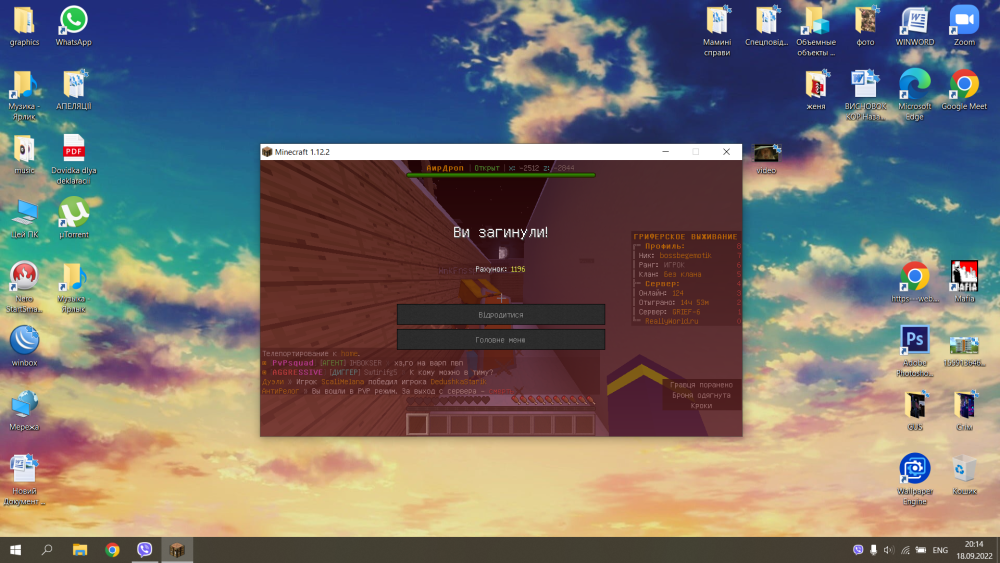Click the ReallyWorld.ru scoreboard text

pos(672,321)
